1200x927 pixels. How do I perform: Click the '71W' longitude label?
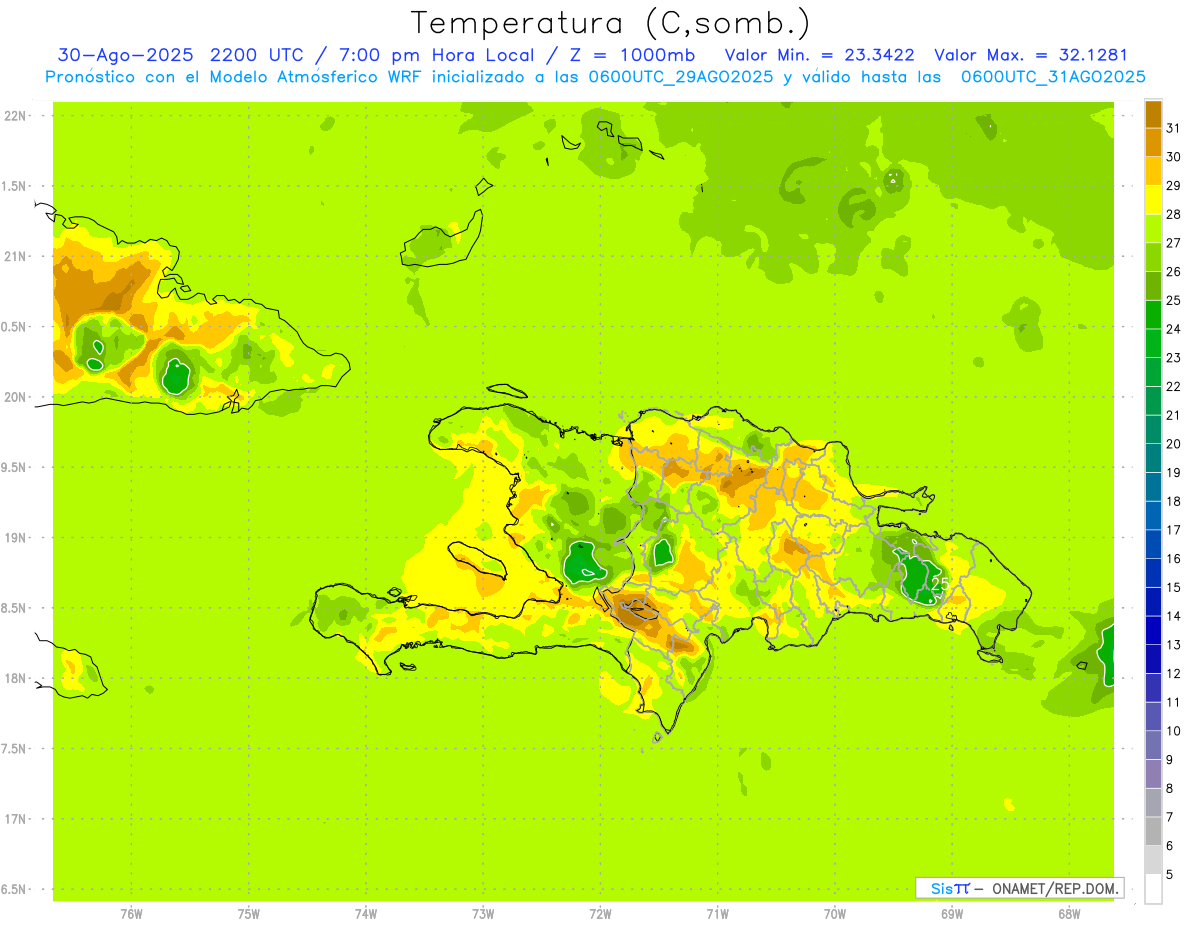pyautogui.click(x=717, y=913)
